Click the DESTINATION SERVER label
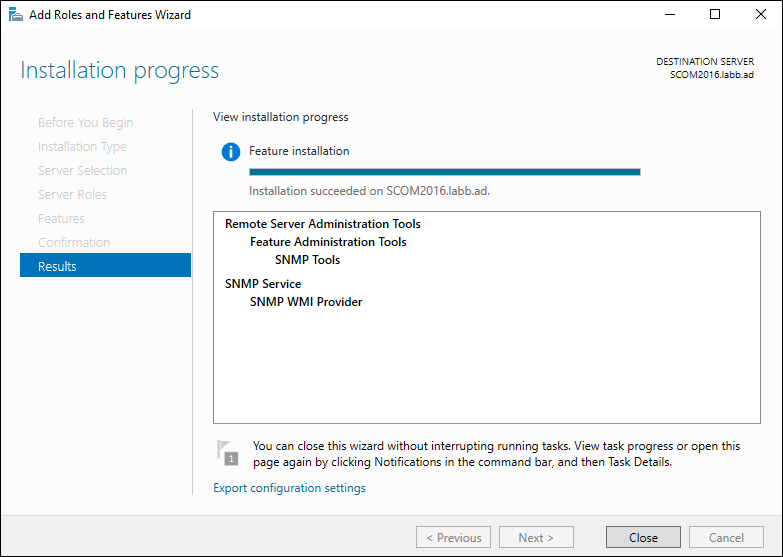Screen dimensions: 783x557 point(705,61)
